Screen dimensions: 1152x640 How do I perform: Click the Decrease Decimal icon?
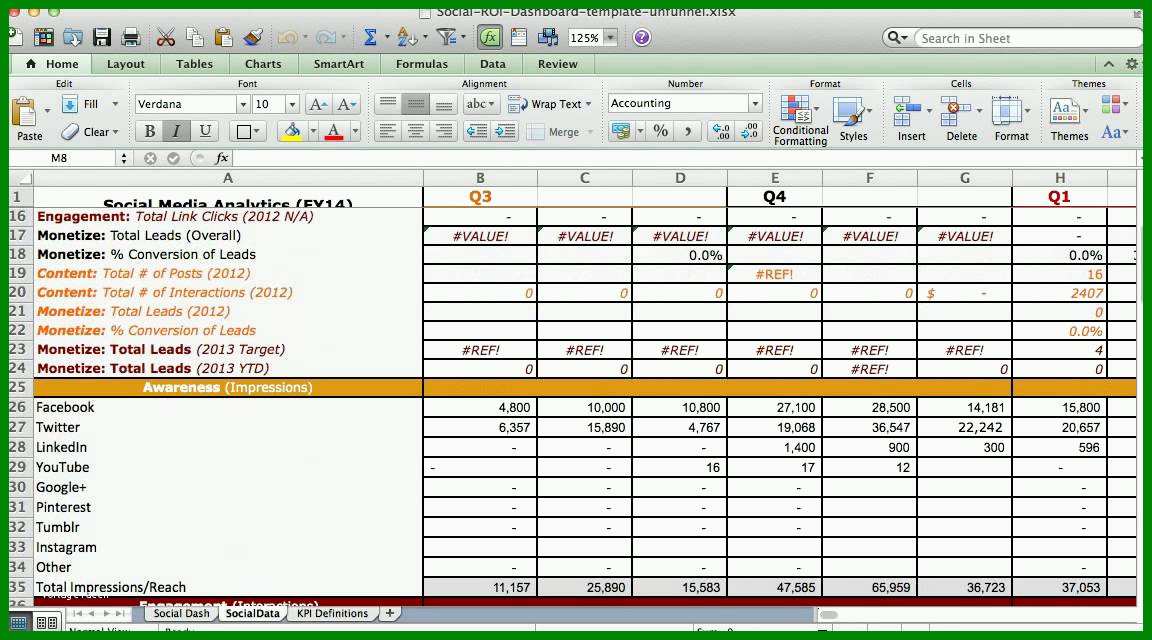point(749,132)
